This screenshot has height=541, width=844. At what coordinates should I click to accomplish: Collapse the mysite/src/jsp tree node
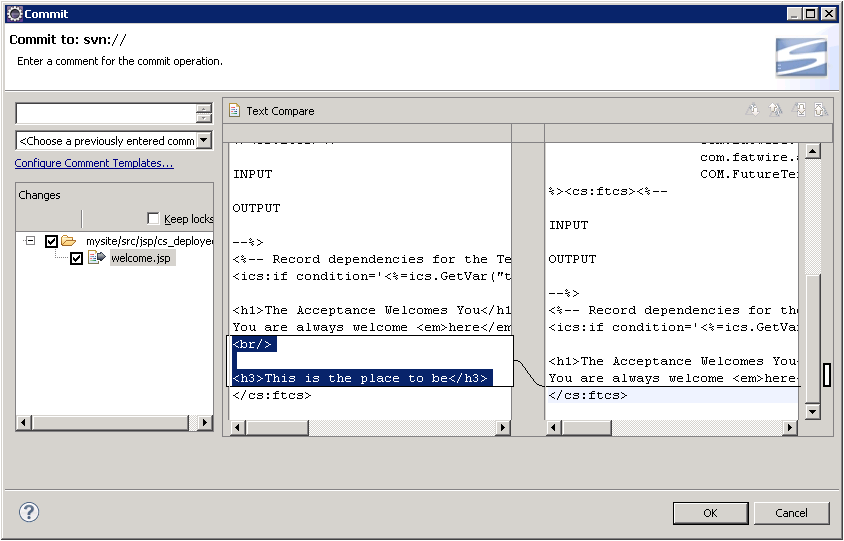[x=31, y=241]
